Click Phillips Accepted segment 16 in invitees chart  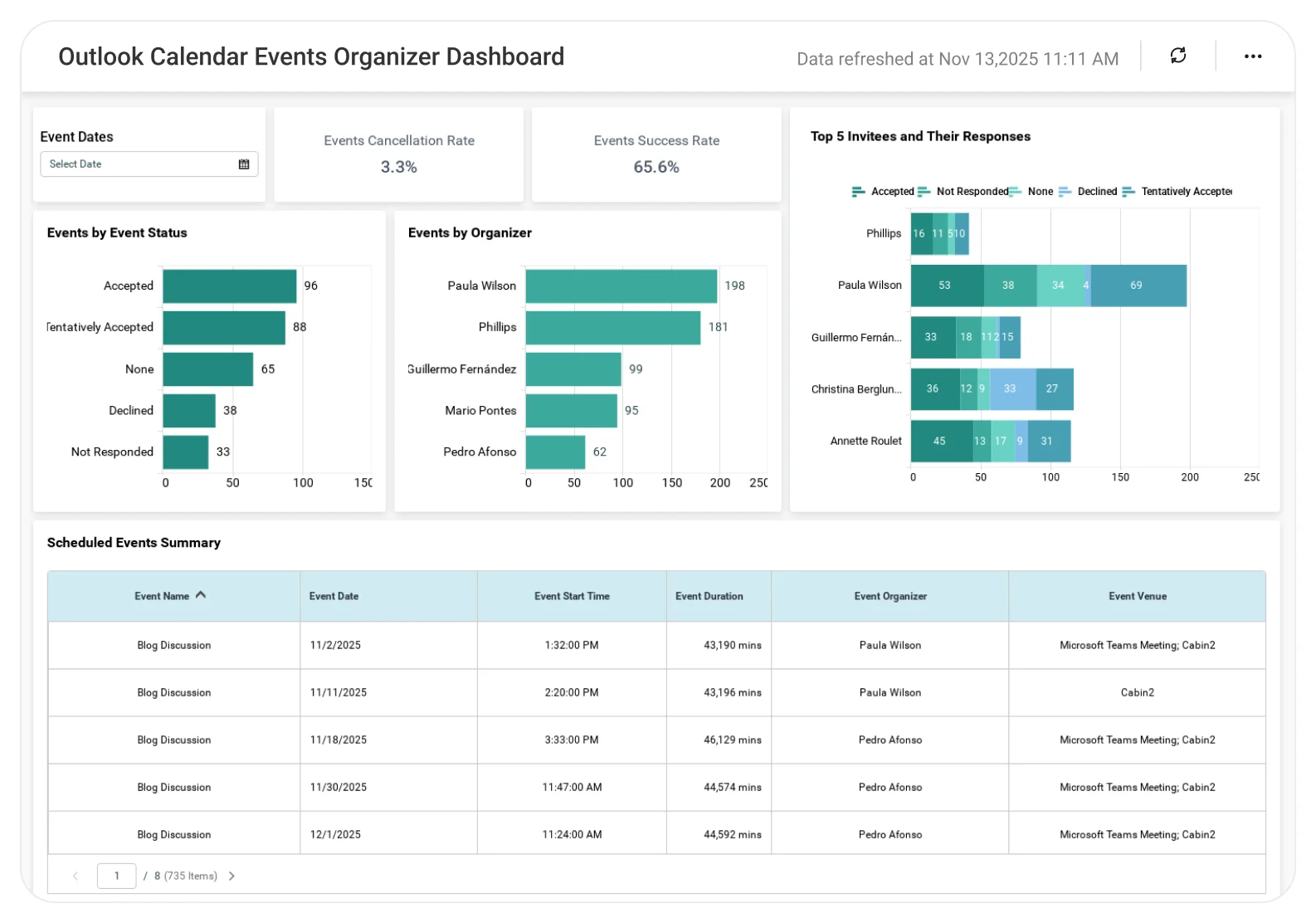coord(922,234)
